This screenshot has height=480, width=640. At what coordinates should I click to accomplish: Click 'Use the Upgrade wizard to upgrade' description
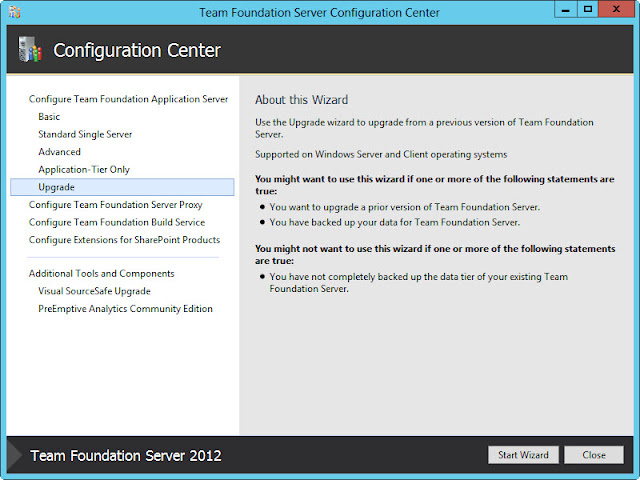[x=424, y=128]
